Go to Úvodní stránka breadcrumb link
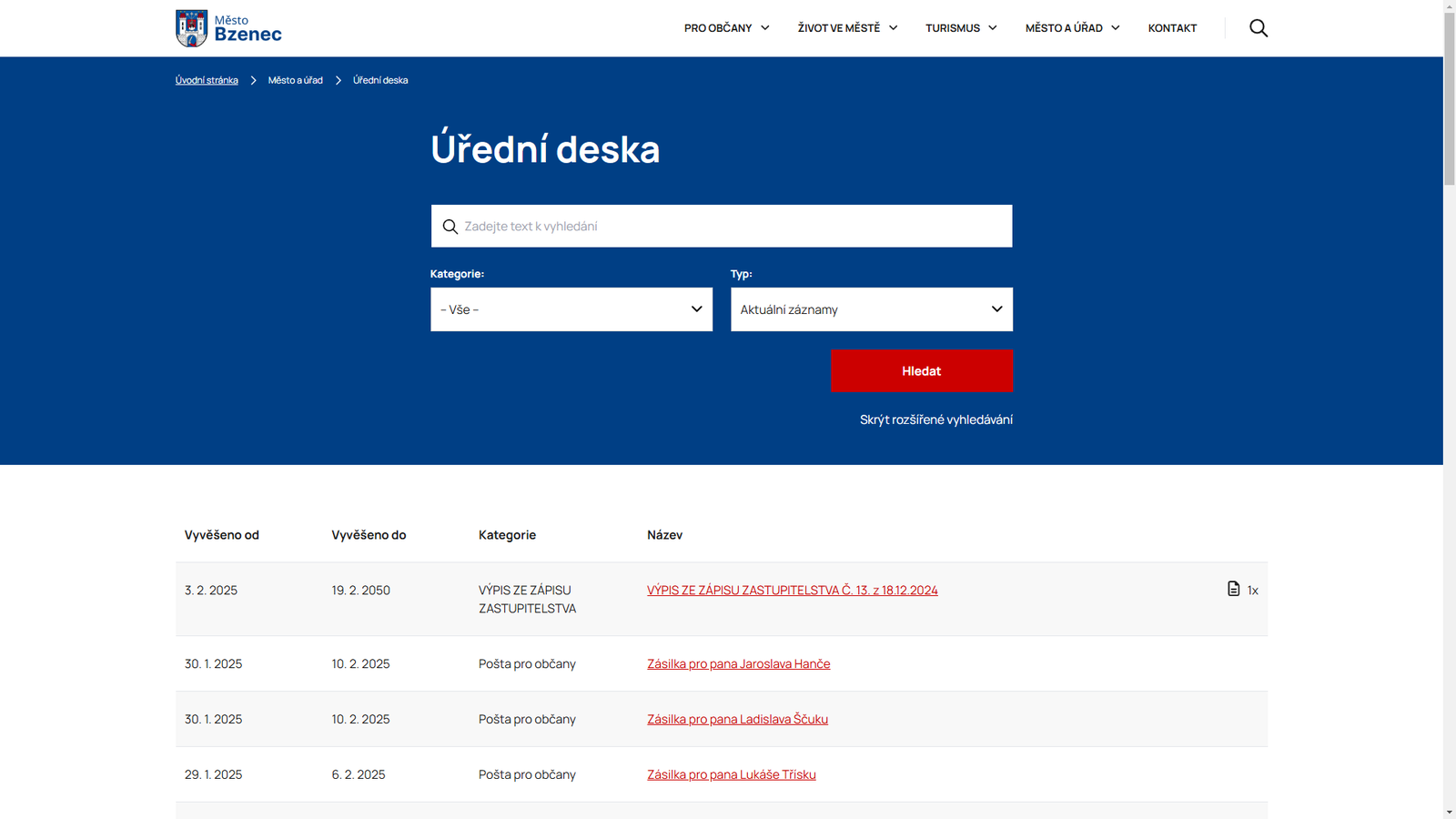This screenshot has width=1456, height=819. (207, 81)
